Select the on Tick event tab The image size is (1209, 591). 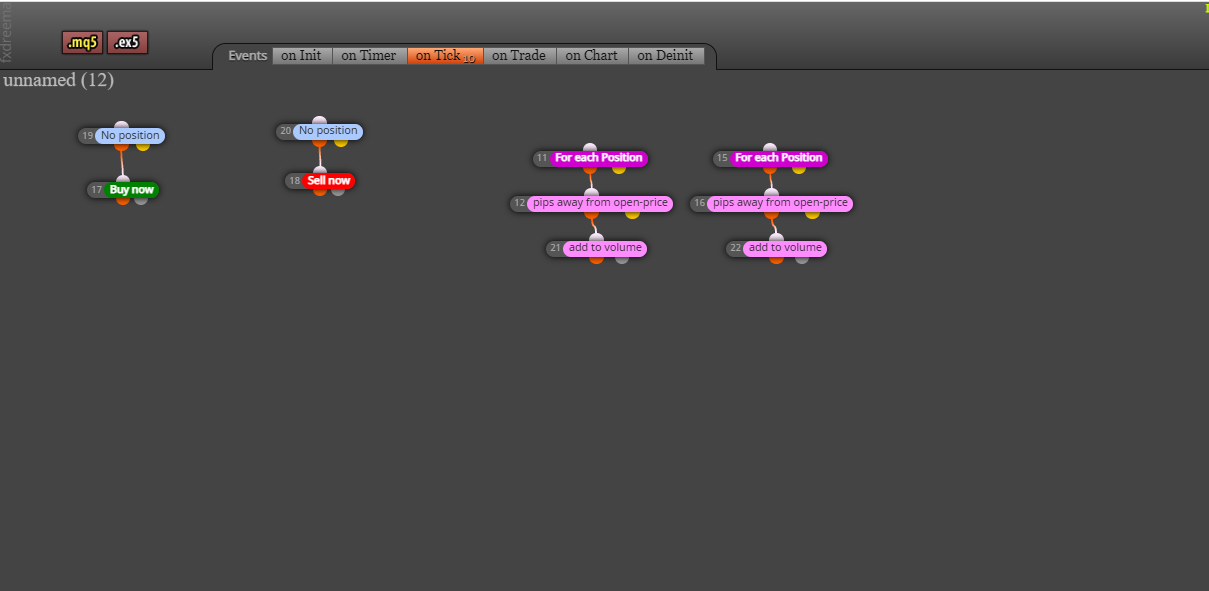[x=445, y=56]
